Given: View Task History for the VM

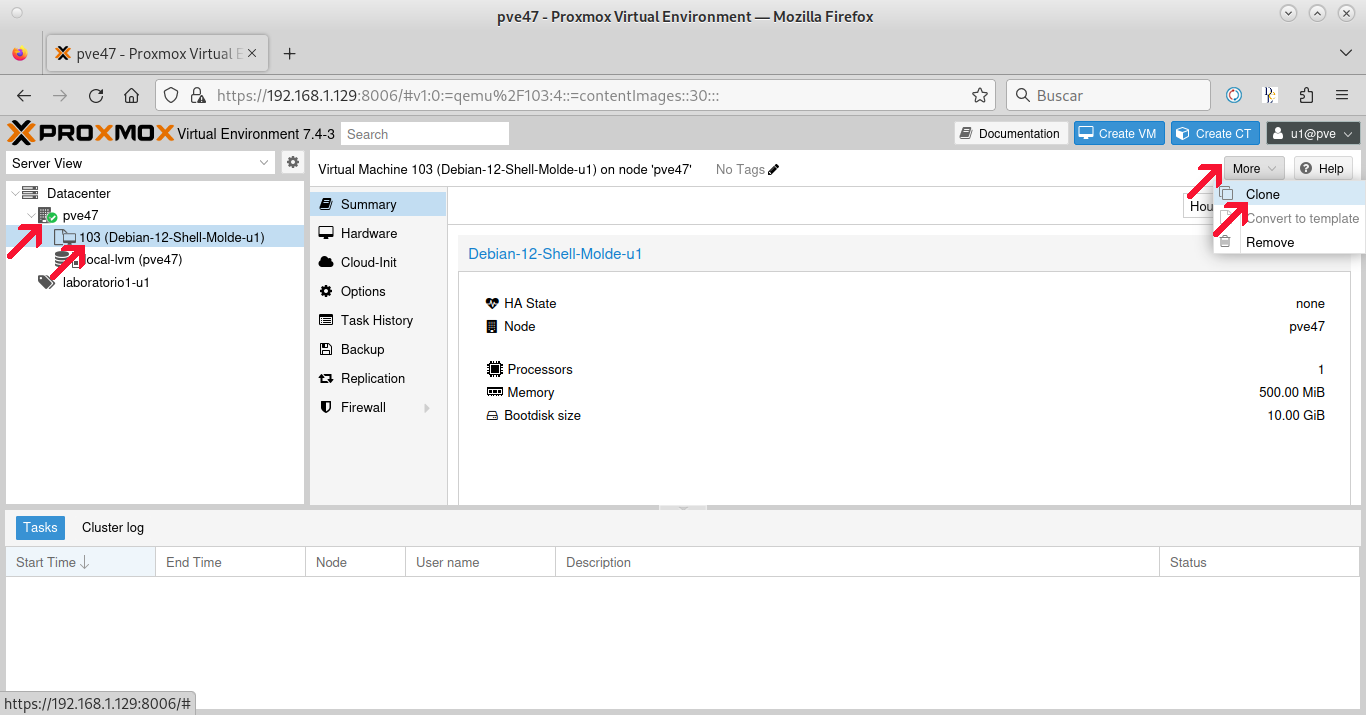Looking at the screenshot, I should point(378,320).
